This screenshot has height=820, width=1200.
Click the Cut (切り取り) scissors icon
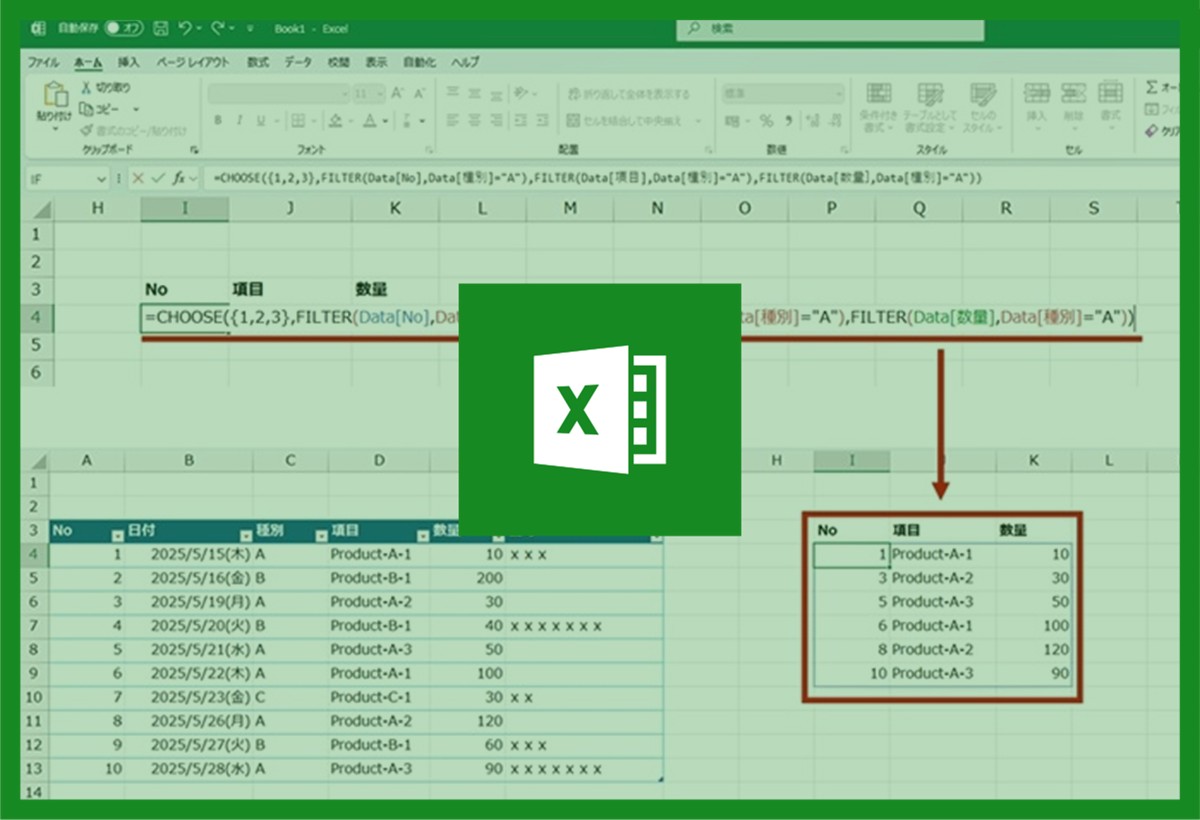[86, 88]
